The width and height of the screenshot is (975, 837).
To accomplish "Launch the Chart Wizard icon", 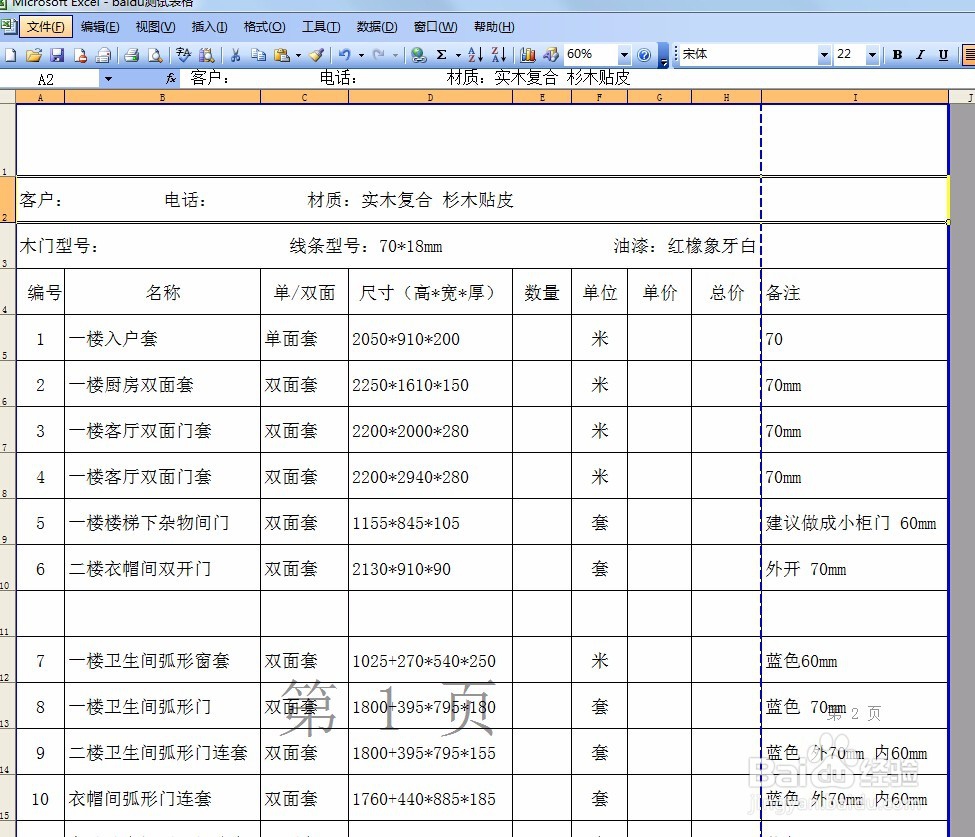I will point(528,55).
